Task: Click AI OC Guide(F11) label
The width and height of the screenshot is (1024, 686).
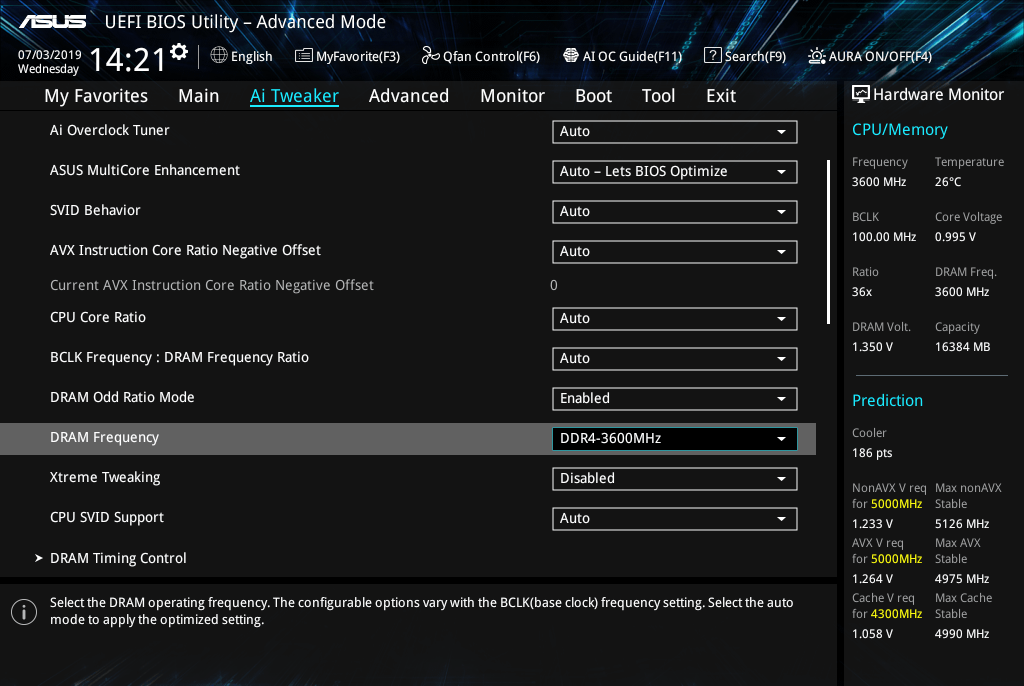Action: pyautogui.click(x=632, y=56)
